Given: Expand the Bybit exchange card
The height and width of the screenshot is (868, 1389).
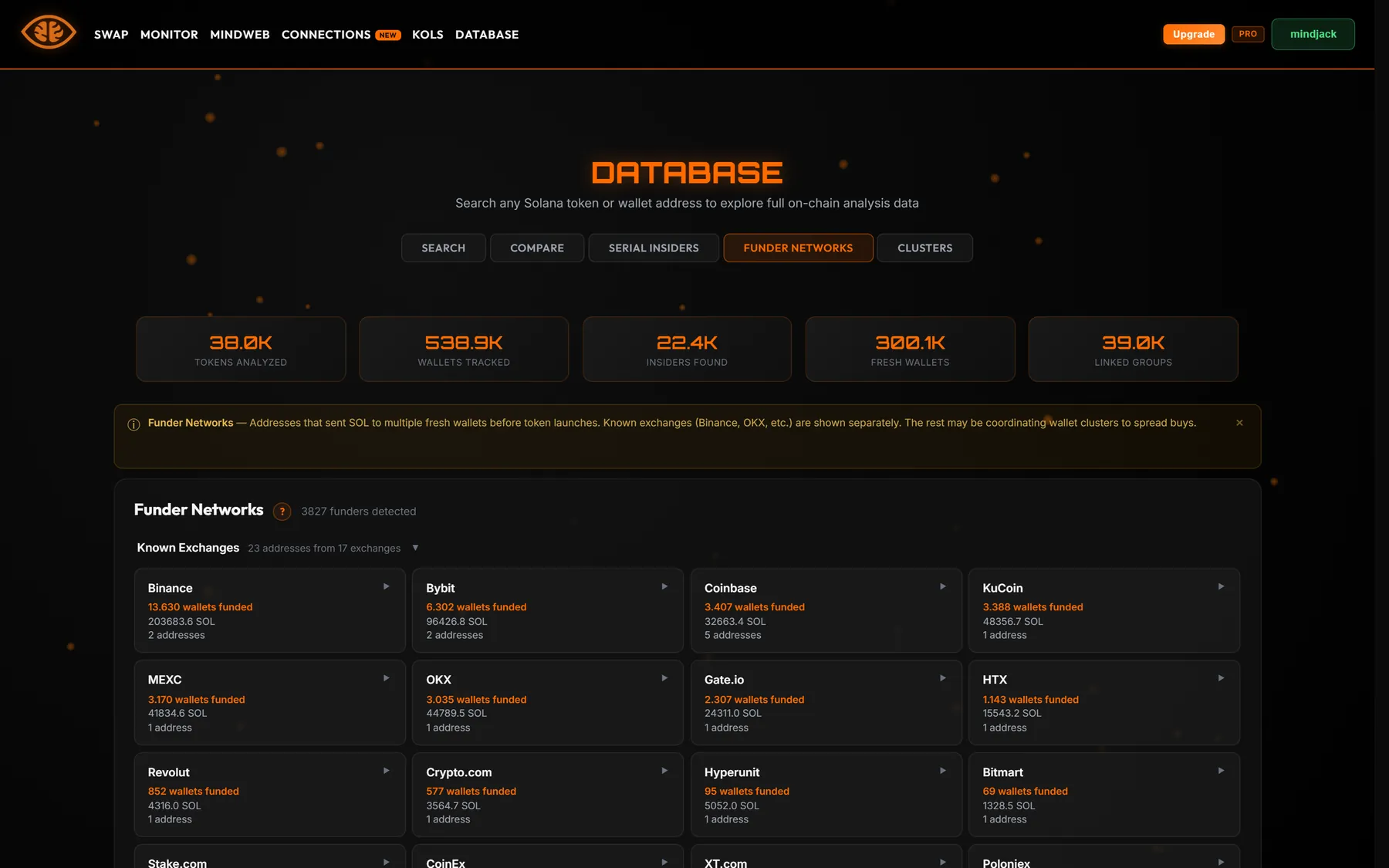Looking at the screenshot, I should click(x=664, y=586).
